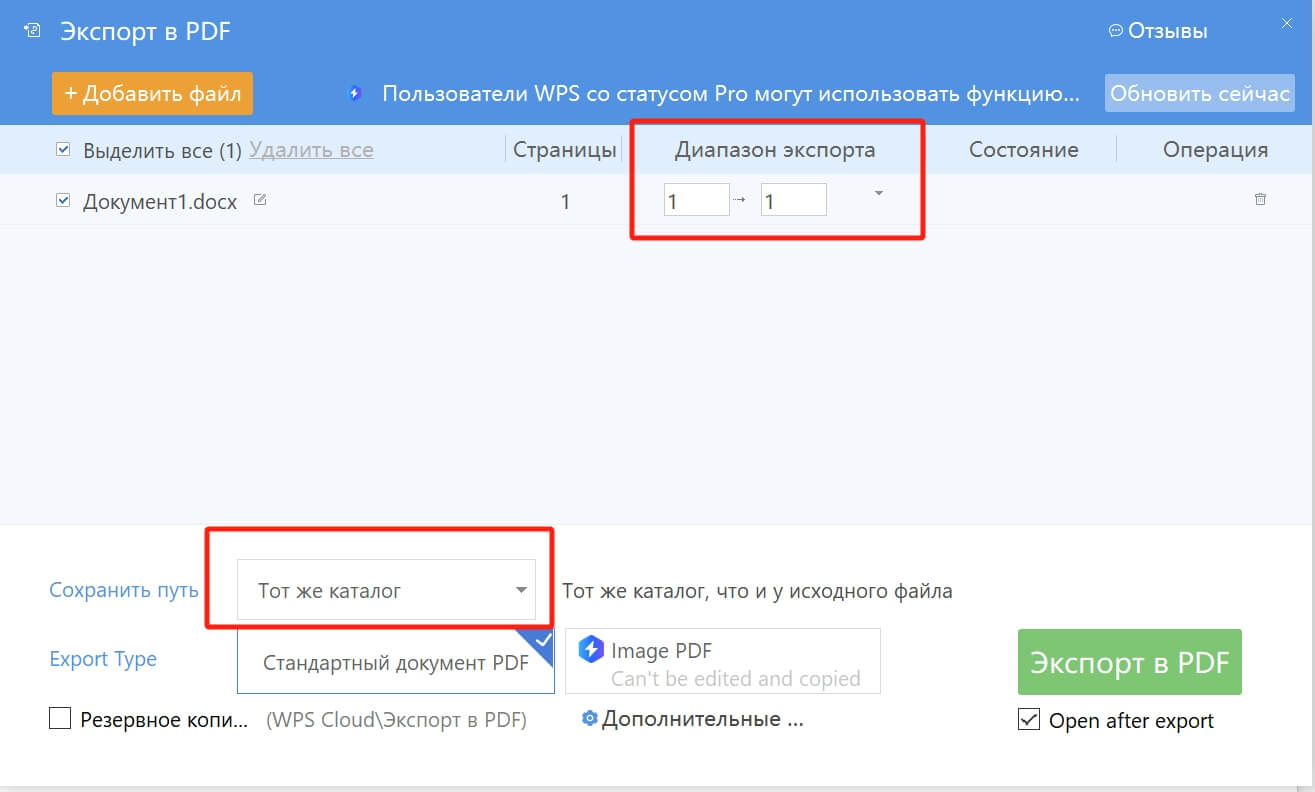Click the Добавить файл button
The height and width of the screenshot is (792, 1315).
(152, 92)
